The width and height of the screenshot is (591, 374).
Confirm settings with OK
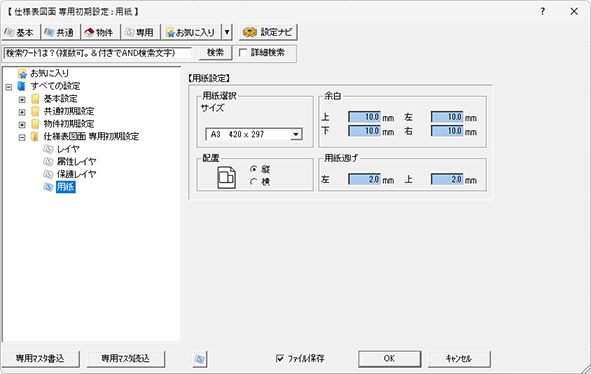(x=389, y=359)
